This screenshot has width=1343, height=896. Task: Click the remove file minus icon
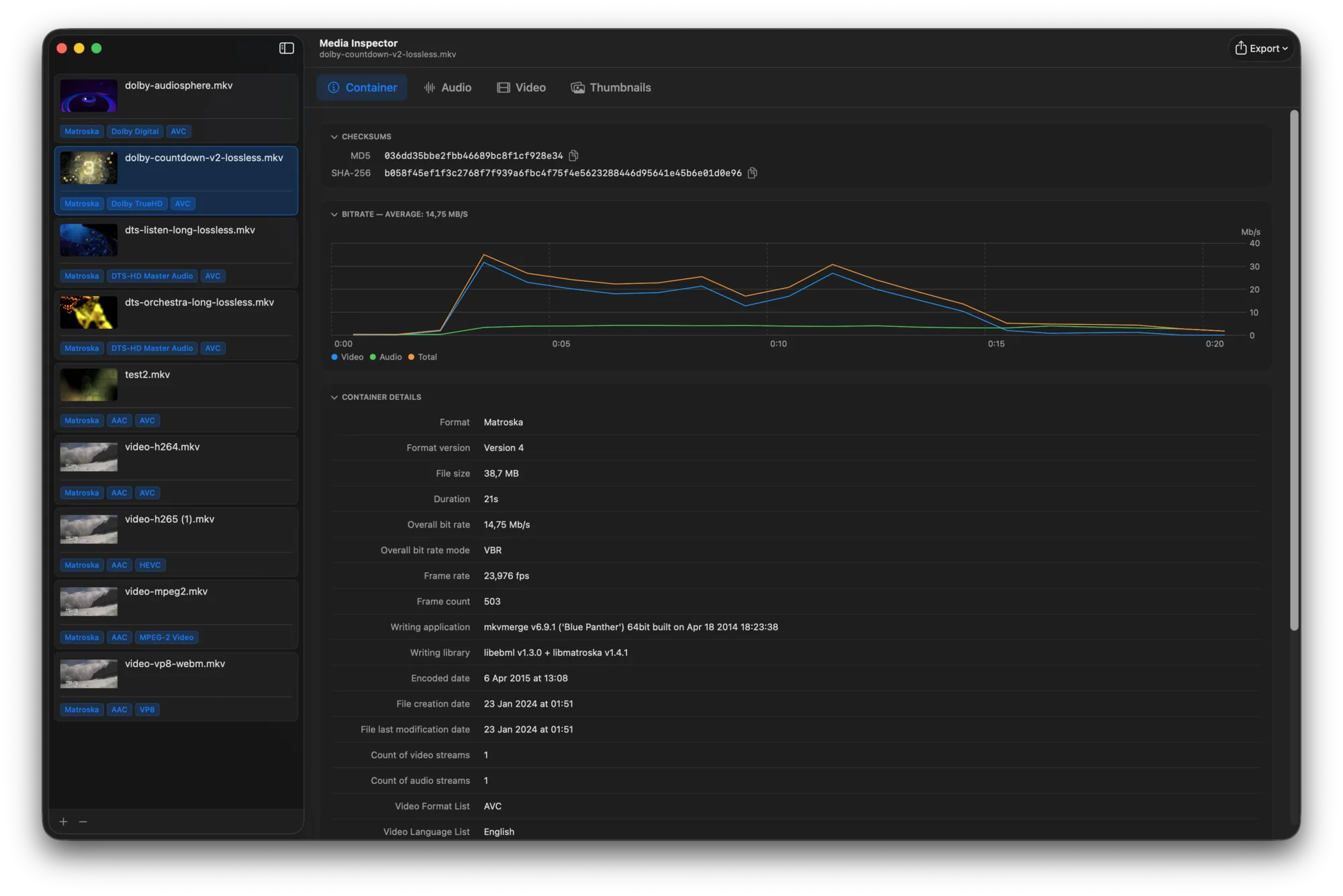(x=83, y=822)
